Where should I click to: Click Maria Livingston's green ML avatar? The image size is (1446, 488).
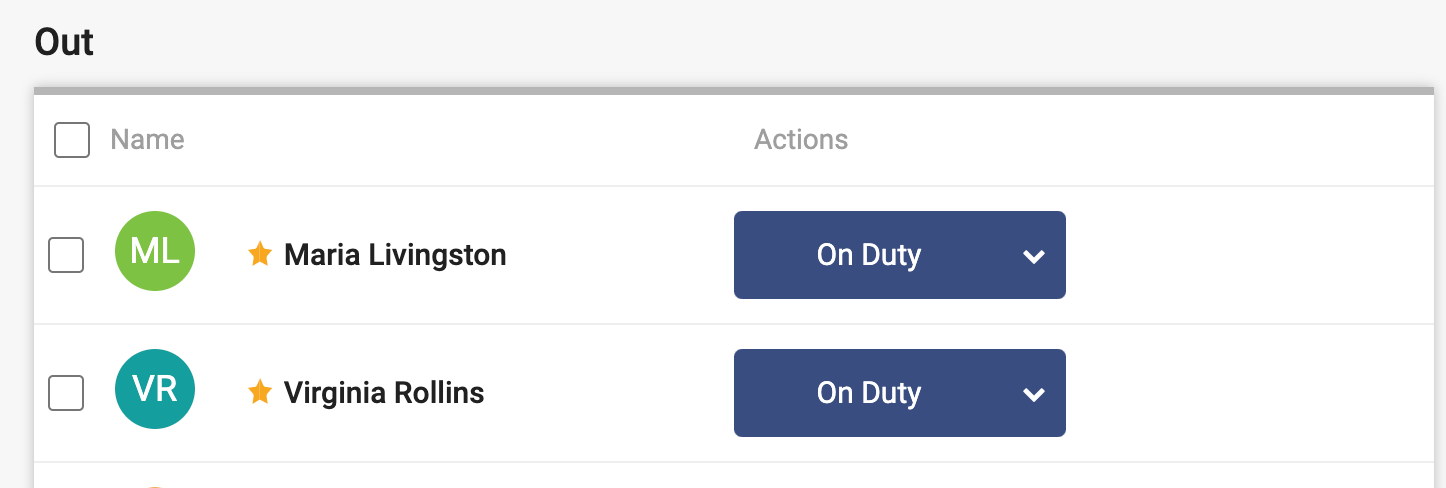click(x=155, y=253)
